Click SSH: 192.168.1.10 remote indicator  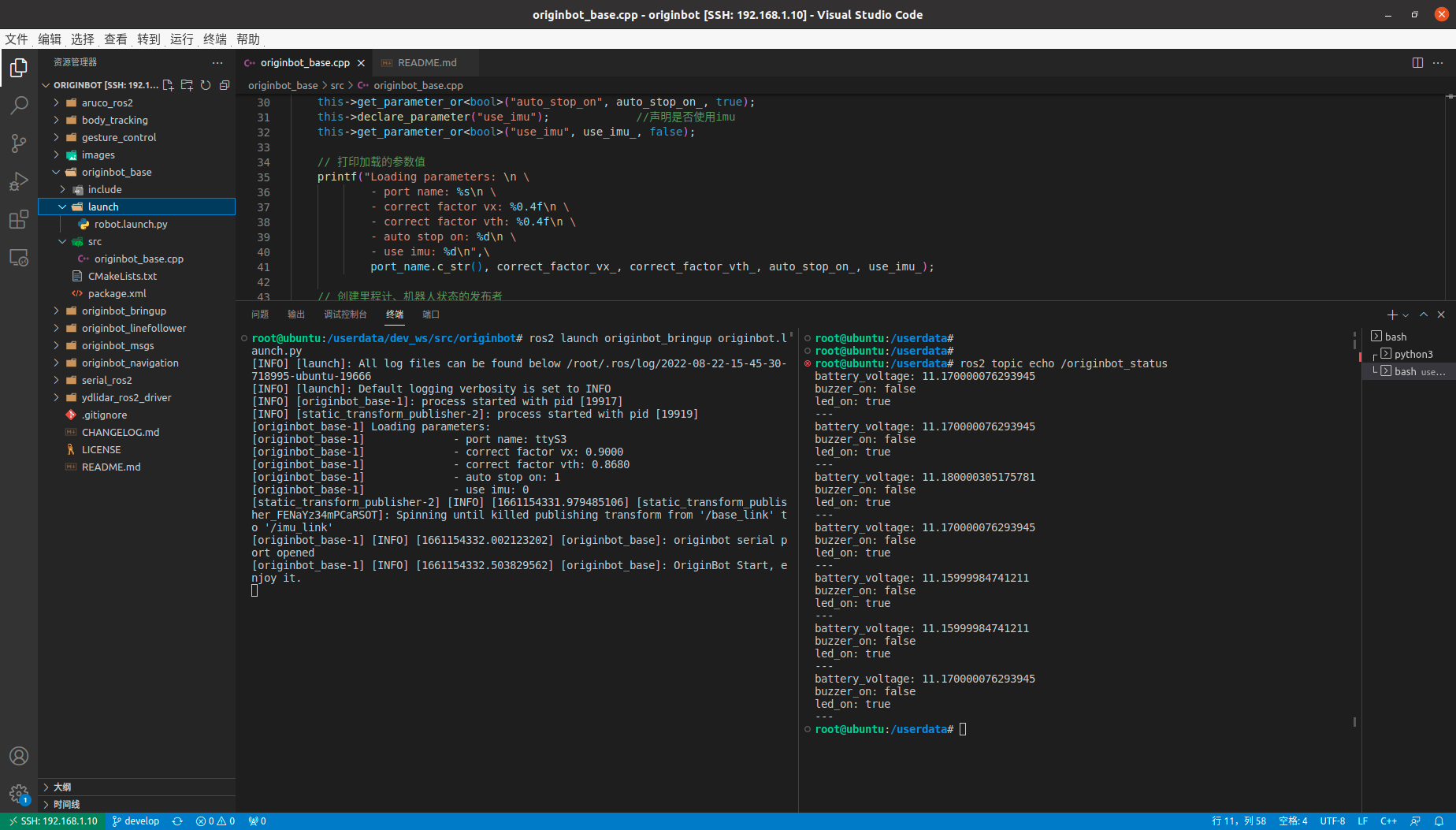(54, 821)
